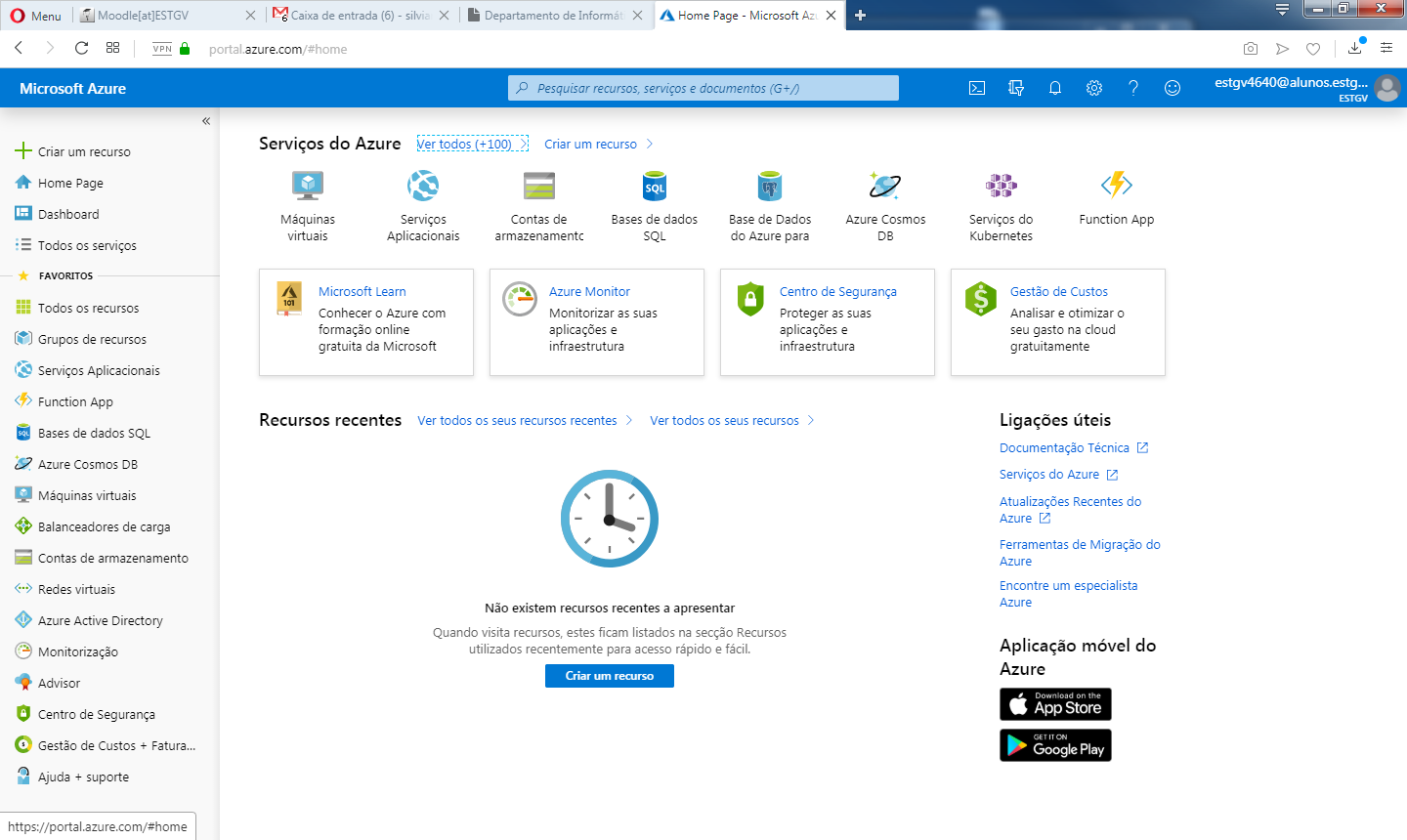Take a snapshot with the camera icon

pyautogui.click(x=1251, y=49)
